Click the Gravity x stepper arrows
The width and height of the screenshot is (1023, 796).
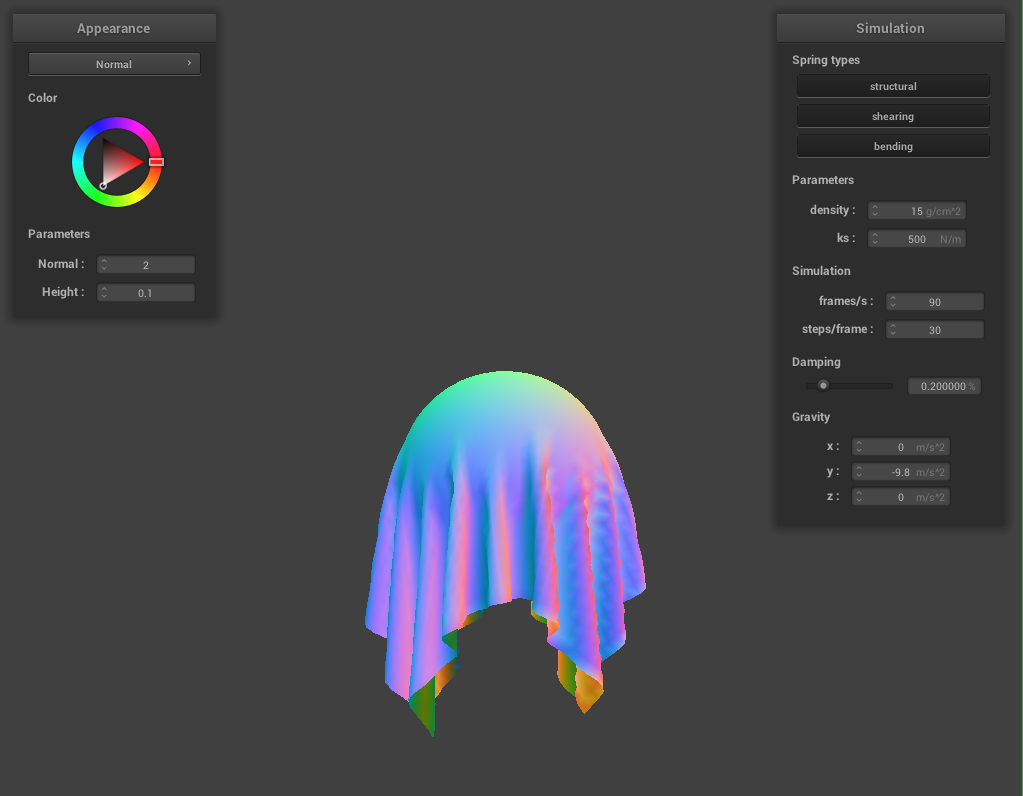(859, 447)
